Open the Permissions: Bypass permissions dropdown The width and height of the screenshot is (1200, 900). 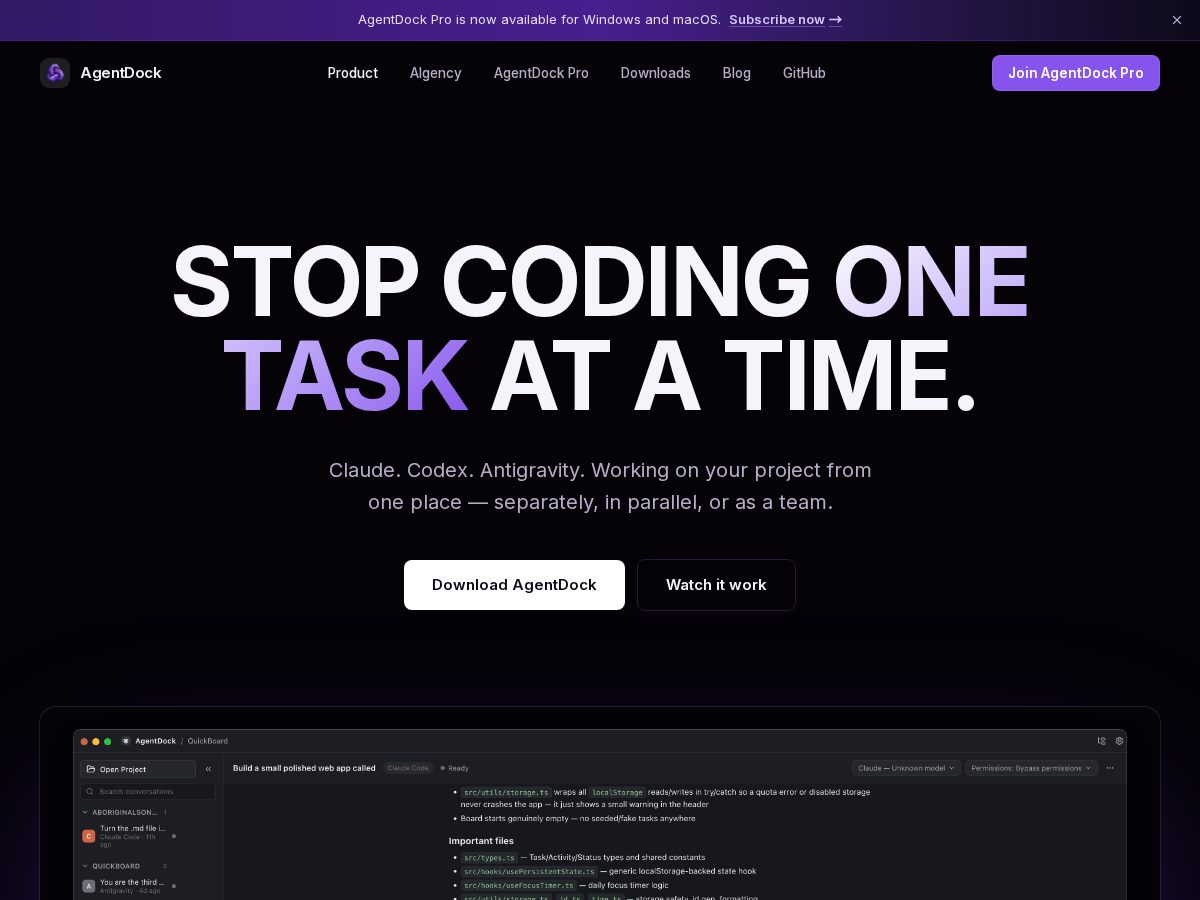tap(1031, 768)
